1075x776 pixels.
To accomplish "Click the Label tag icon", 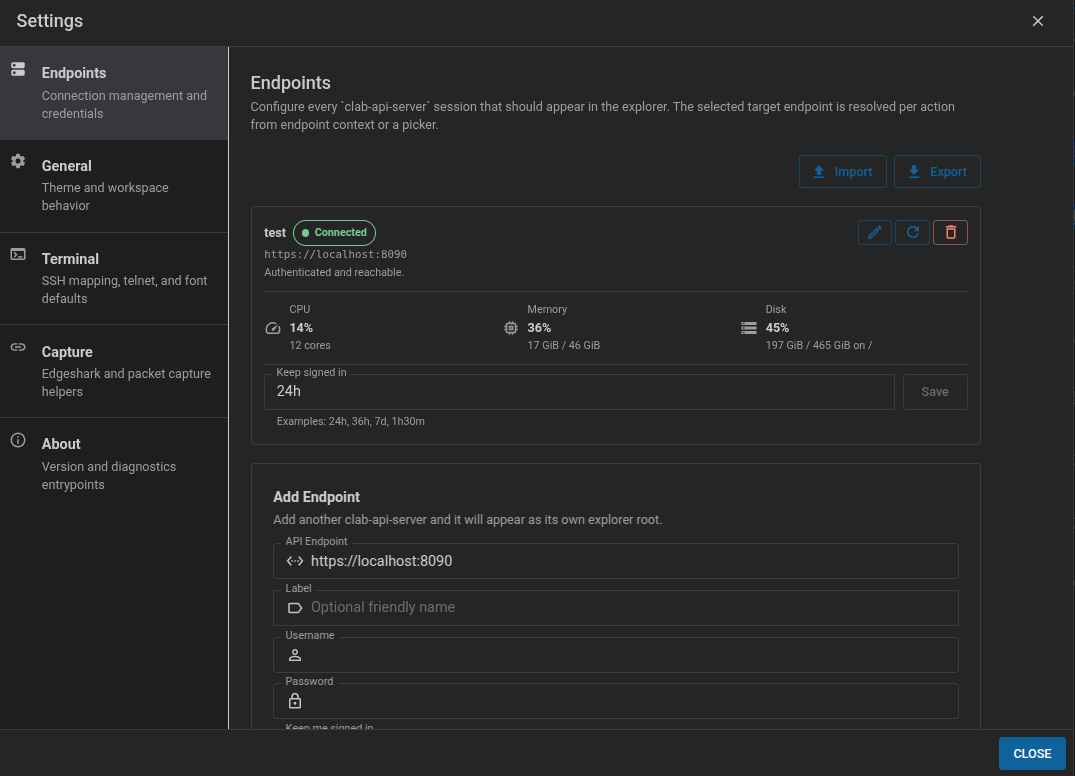I will click(x=295, y=607).
